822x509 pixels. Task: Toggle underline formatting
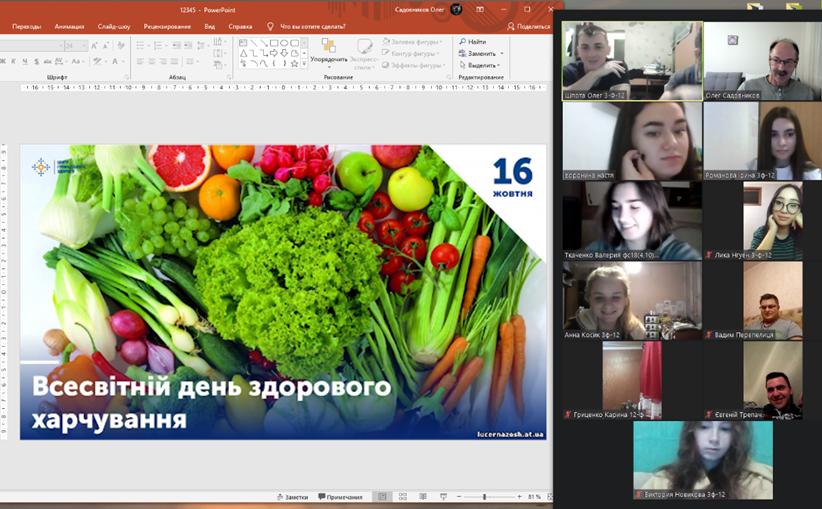[x=25, y=61]
